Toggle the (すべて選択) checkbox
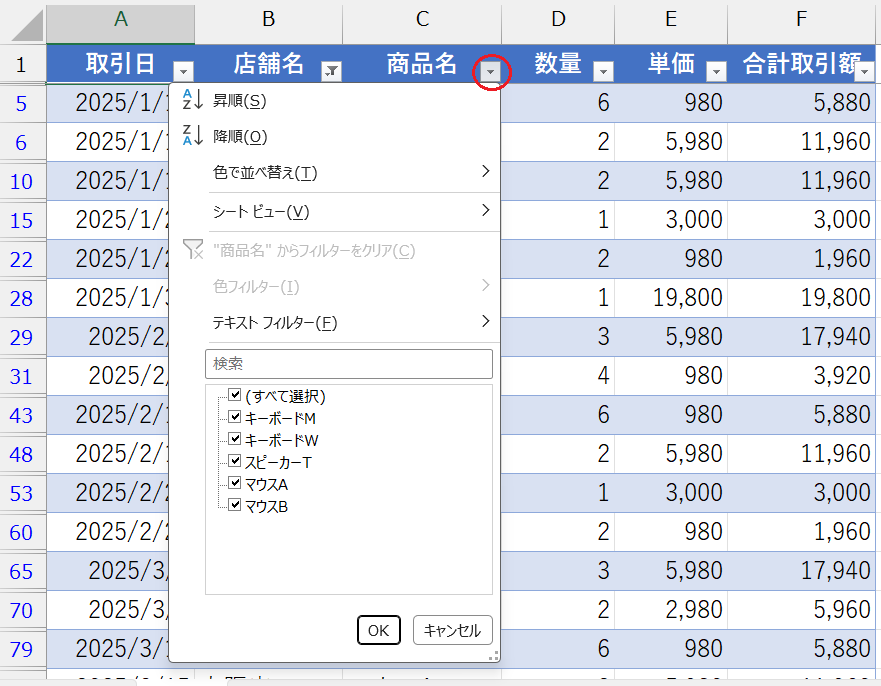The width and height of the screenshot is (881, 686). coord(235,396)
